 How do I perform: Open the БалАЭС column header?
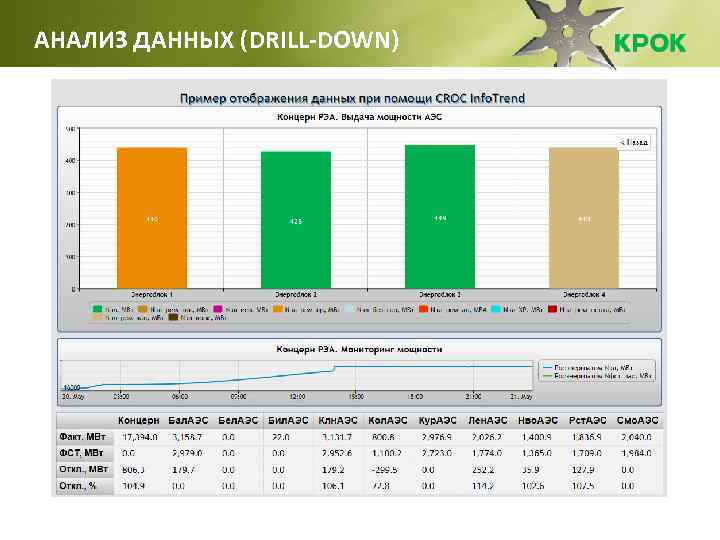pyautogui.click(x=188, y=421)
